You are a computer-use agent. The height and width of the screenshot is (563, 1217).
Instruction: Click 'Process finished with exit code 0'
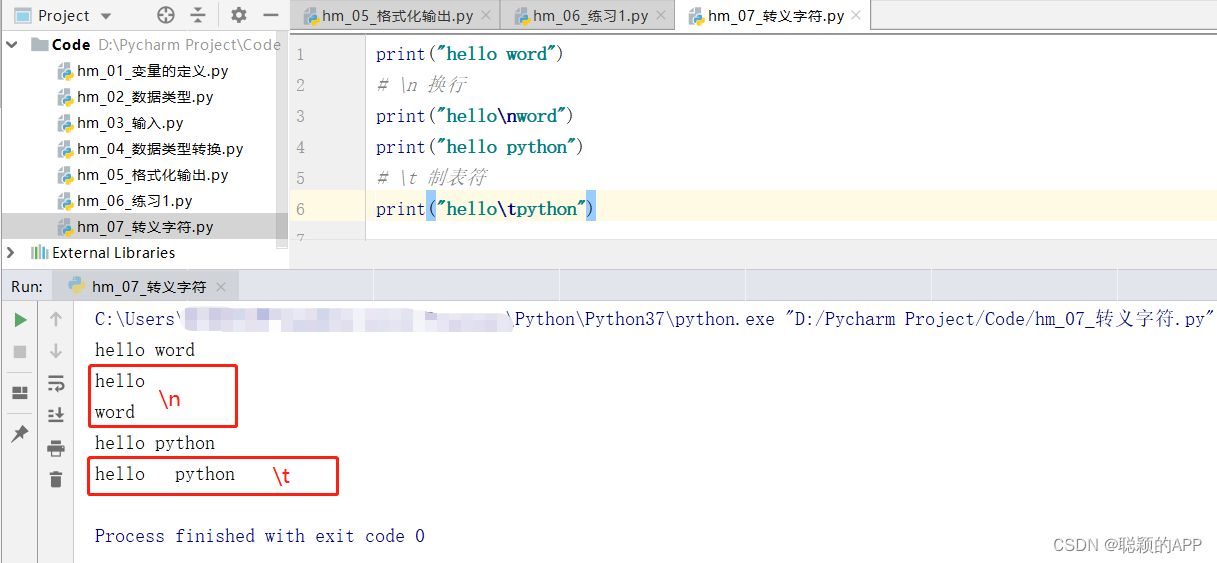260,536
